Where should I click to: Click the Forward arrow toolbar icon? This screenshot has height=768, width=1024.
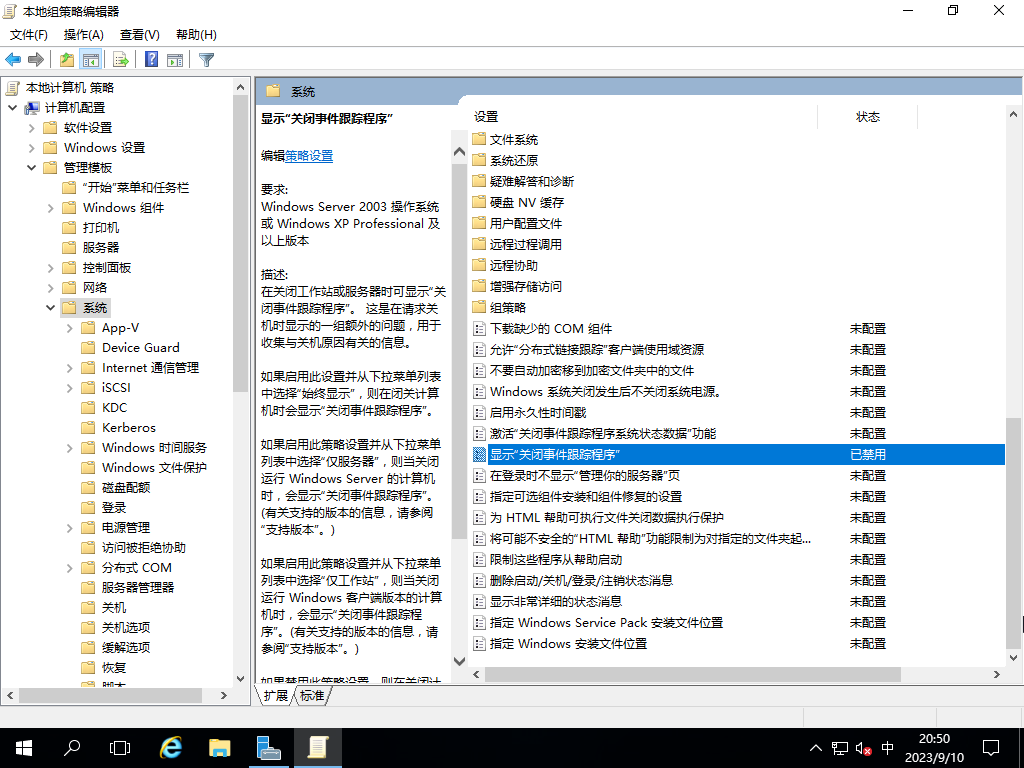pyautogui.click(x=36, y=59)
